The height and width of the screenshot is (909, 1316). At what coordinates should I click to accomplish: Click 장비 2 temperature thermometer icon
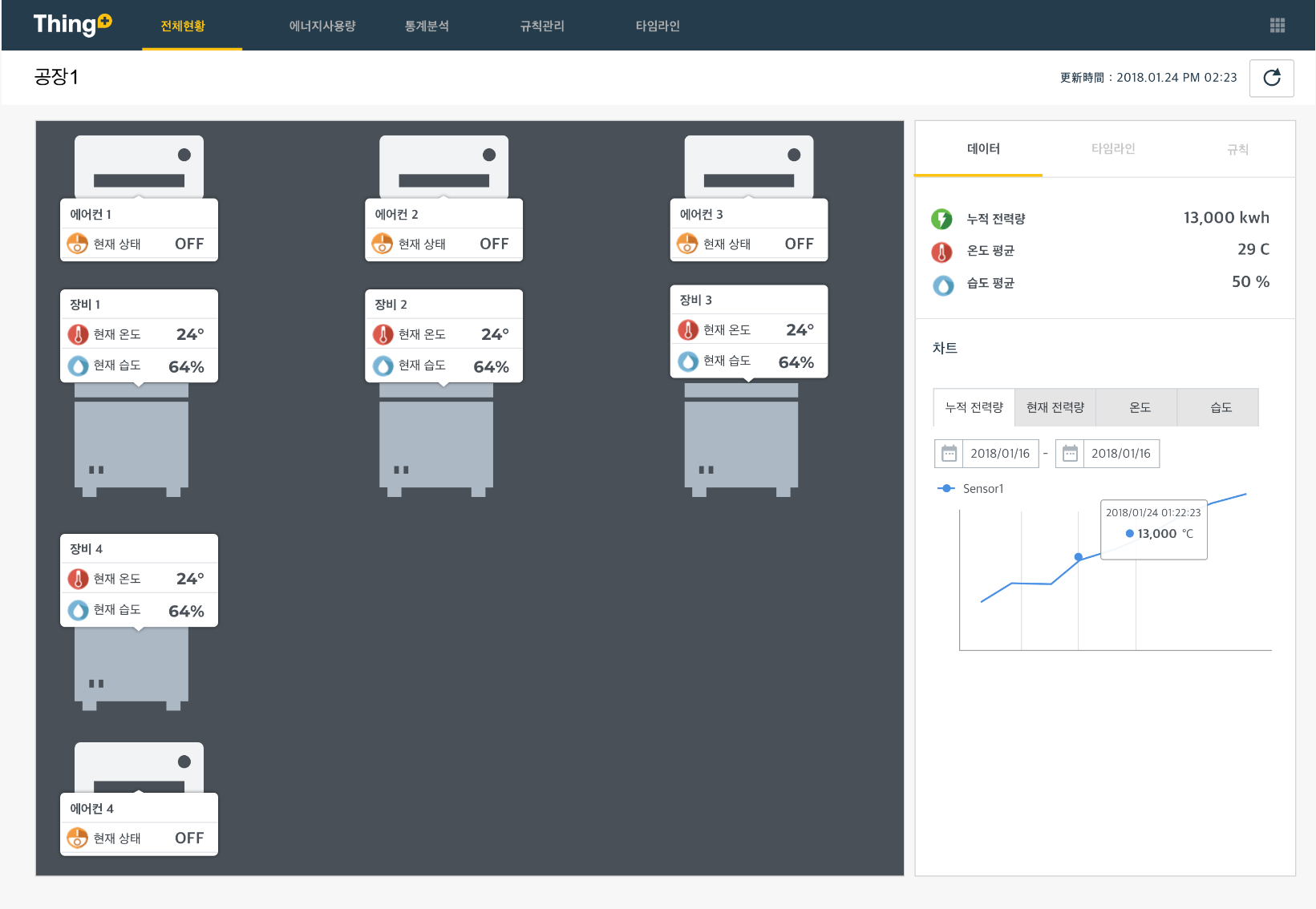pos(383,334)
